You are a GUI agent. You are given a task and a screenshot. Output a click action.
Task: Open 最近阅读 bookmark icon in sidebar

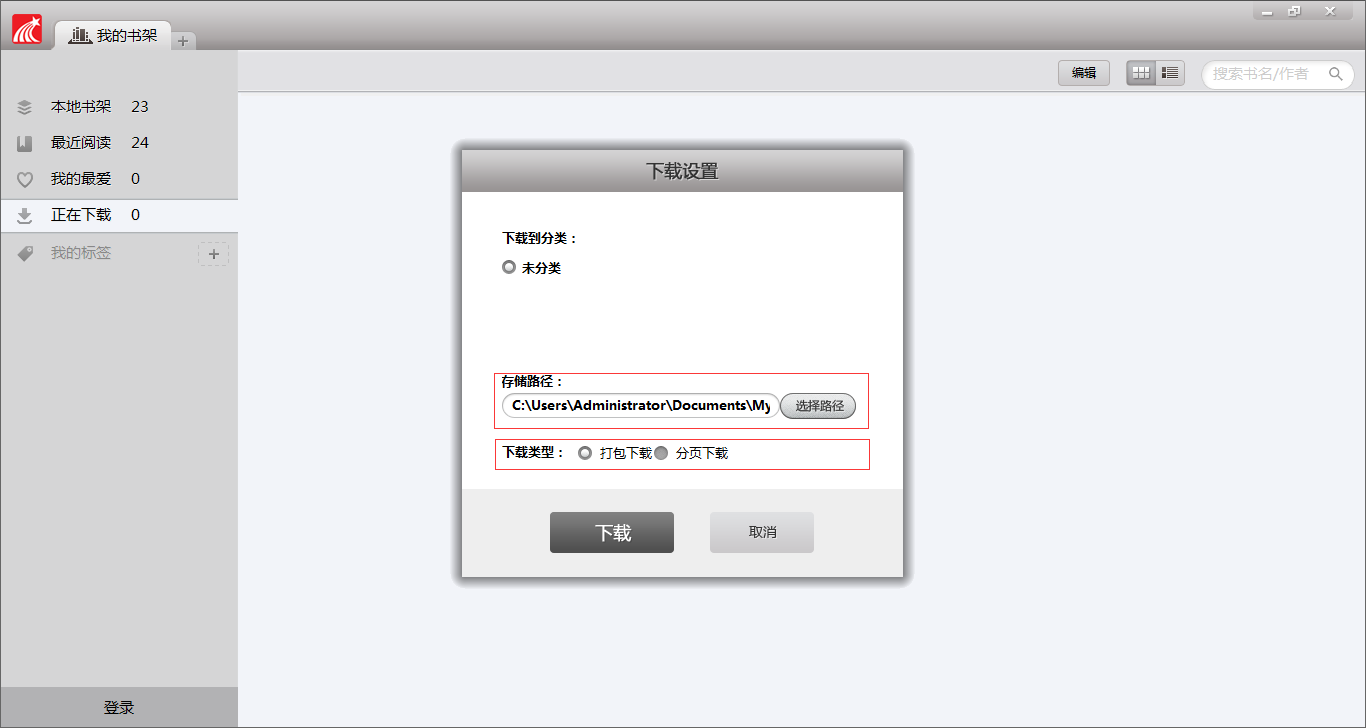(x=25, y=143)
